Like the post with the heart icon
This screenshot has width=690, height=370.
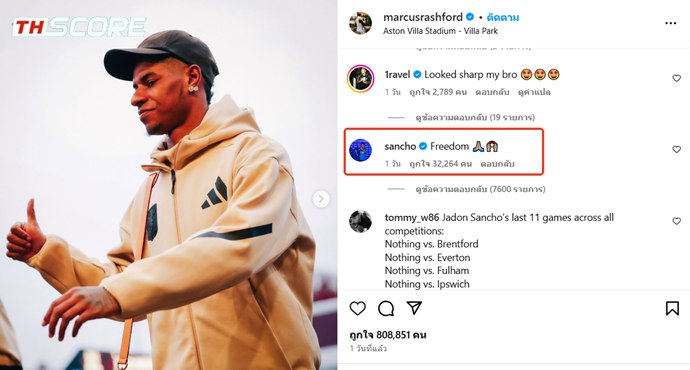pos(358,308)
